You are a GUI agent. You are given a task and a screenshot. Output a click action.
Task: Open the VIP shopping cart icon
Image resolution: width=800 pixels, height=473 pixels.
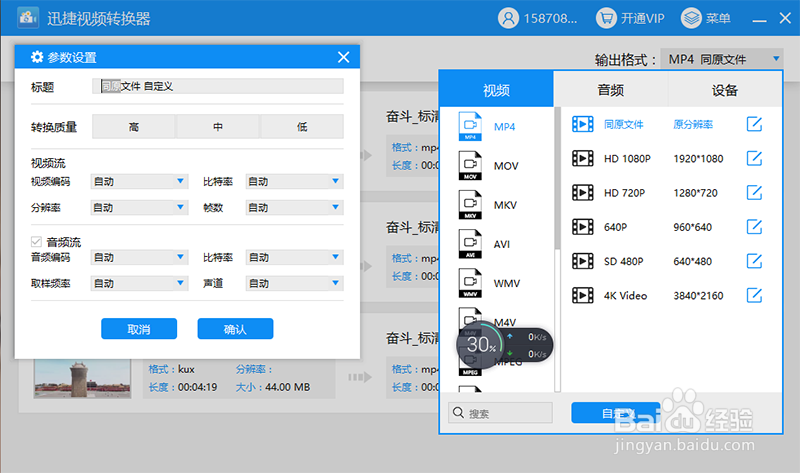(606, 18)
